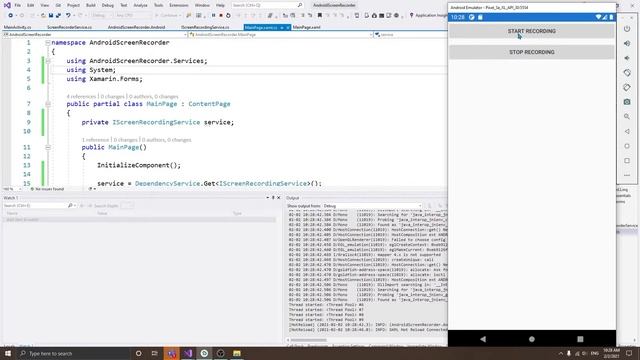Open the Debug menu
Image resolution: width=640 pixels, height=360 pixels.
point(108,5)
